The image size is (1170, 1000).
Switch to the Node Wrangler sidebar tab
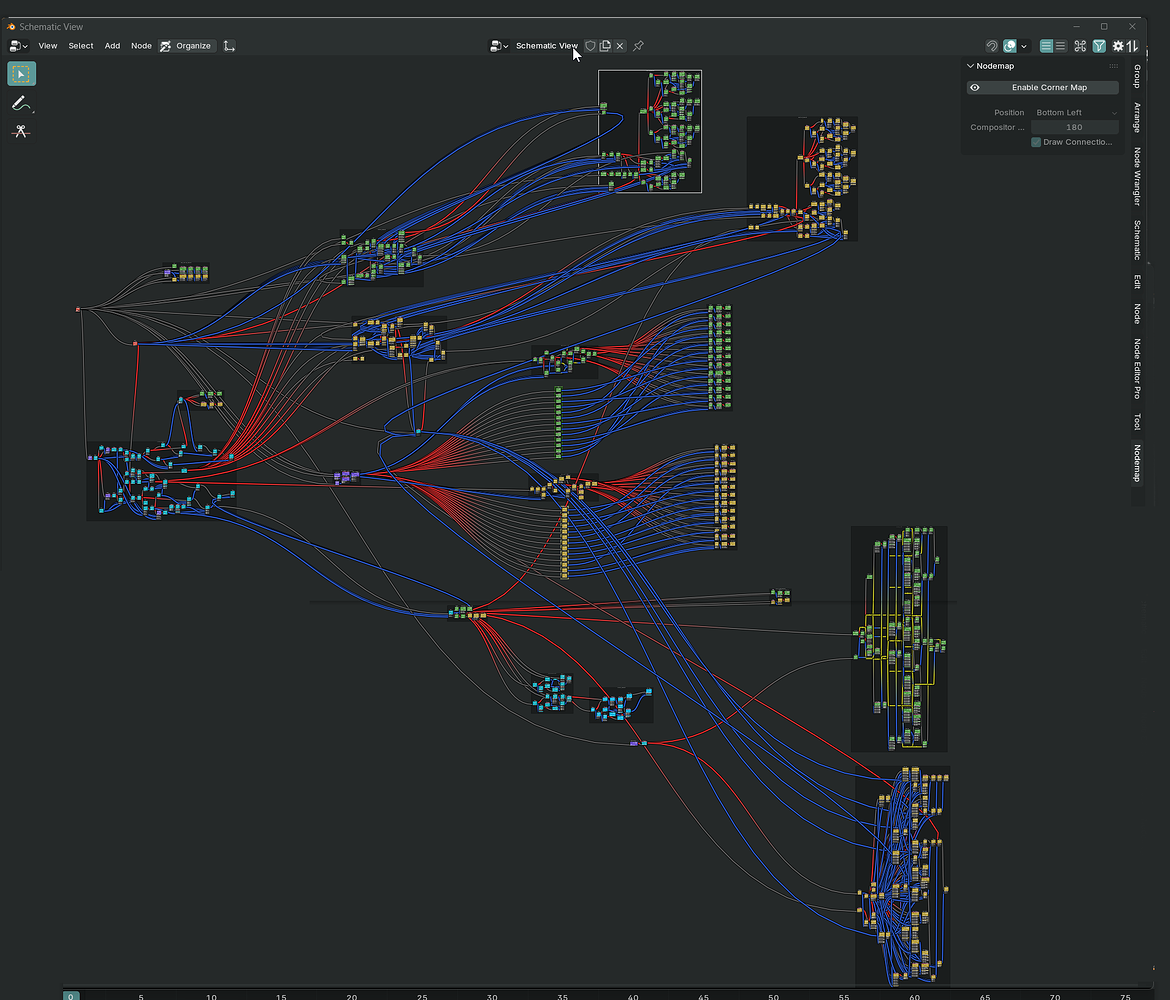coord(1137,176)
